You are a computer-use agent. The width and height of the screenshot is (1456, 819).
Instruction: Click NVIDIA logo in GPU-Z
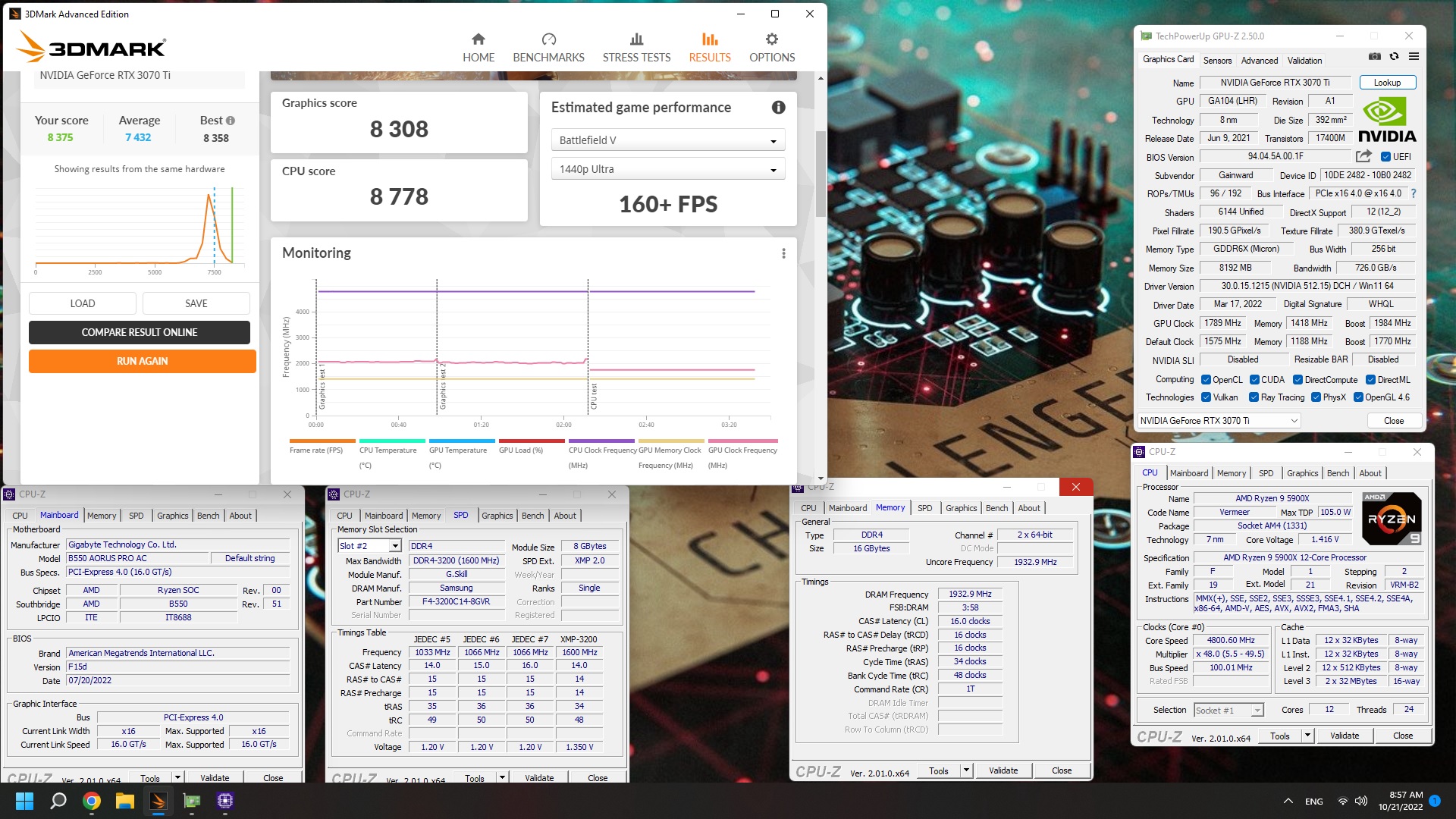click(x=1387, y=121)
